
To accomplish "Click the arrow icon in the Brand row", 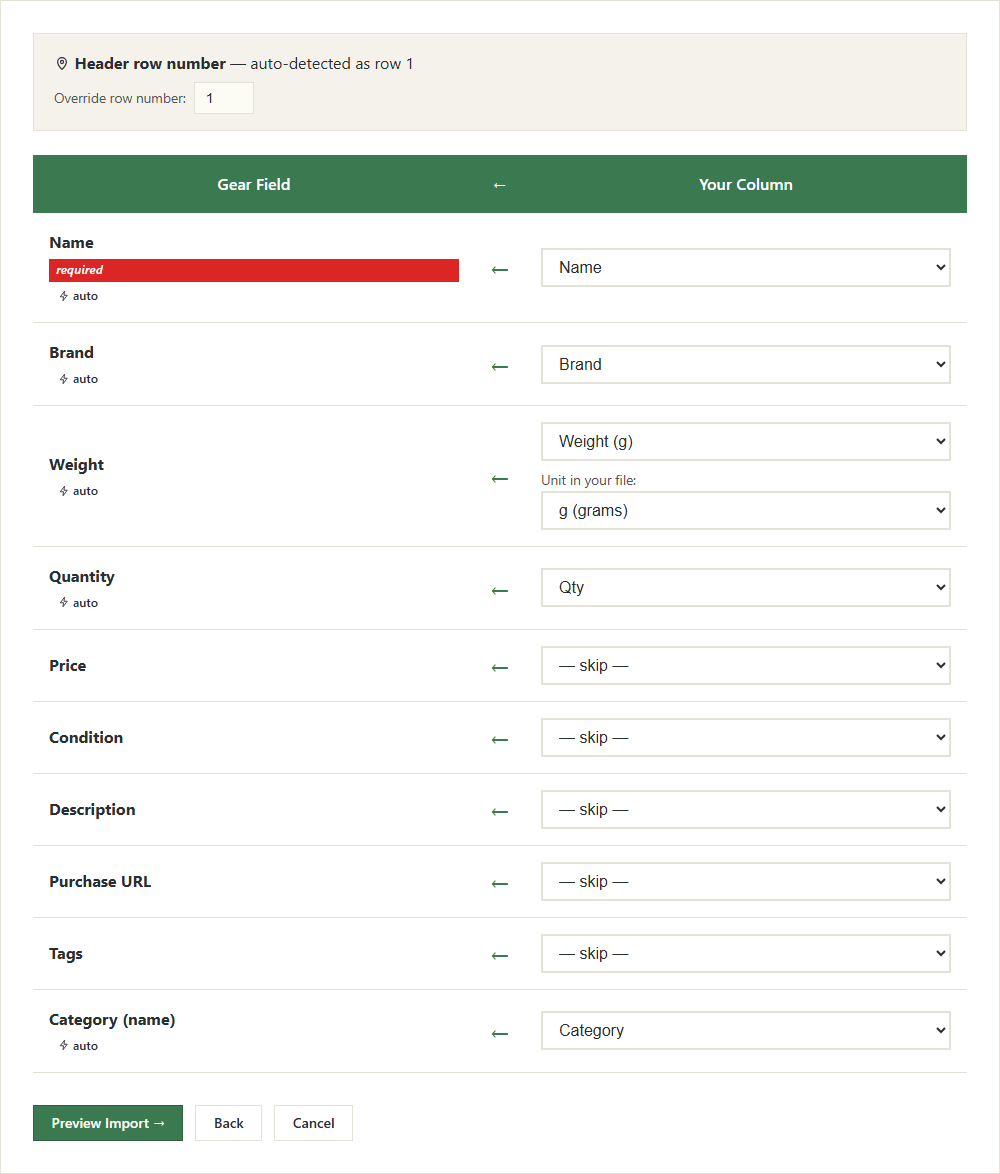I will point(500,367).
